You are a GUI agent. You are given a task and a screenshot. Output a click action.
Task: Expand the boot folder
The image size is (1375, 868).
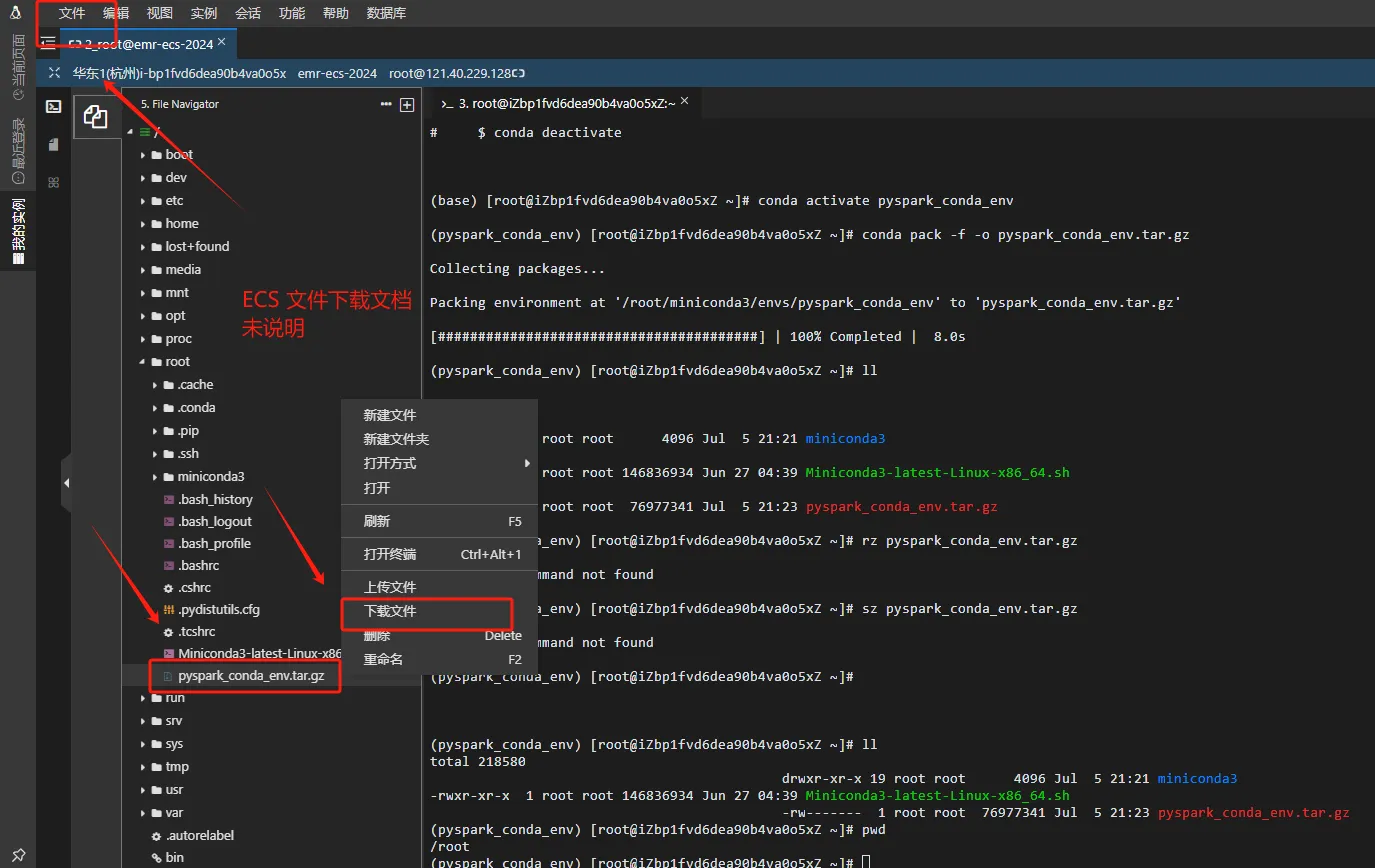(143, 155)
